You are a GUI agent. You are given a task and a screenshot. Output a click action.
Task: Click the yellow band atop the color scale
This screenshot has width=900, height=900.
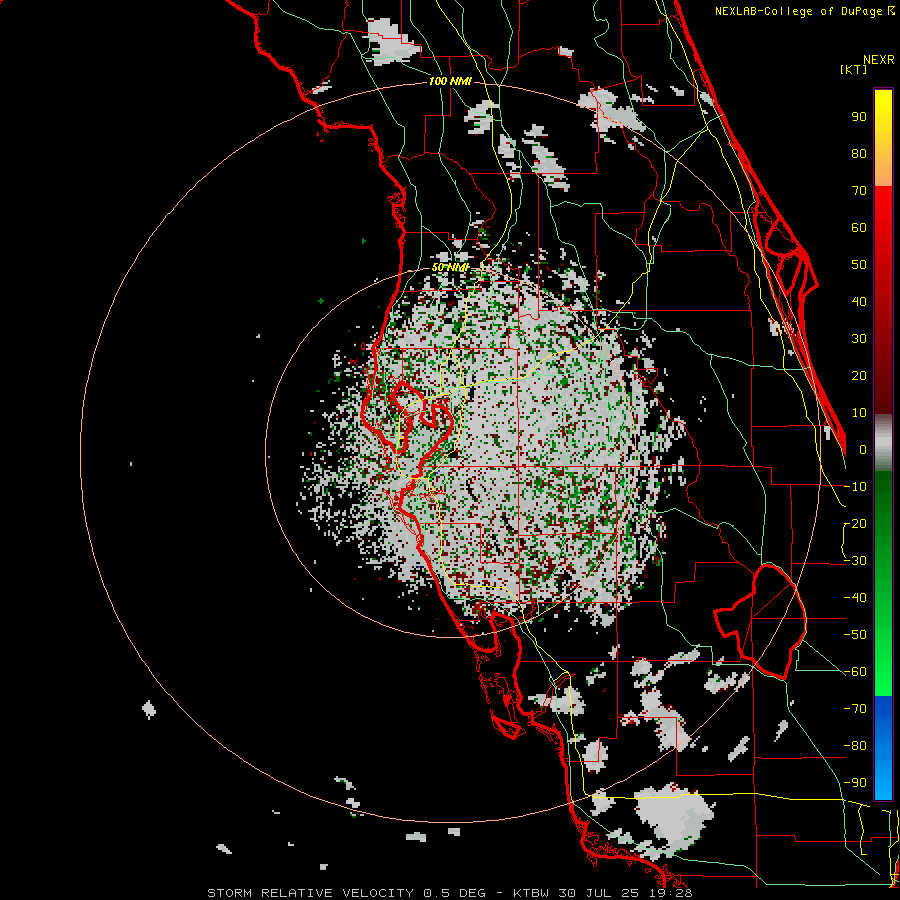coord(883,138)
